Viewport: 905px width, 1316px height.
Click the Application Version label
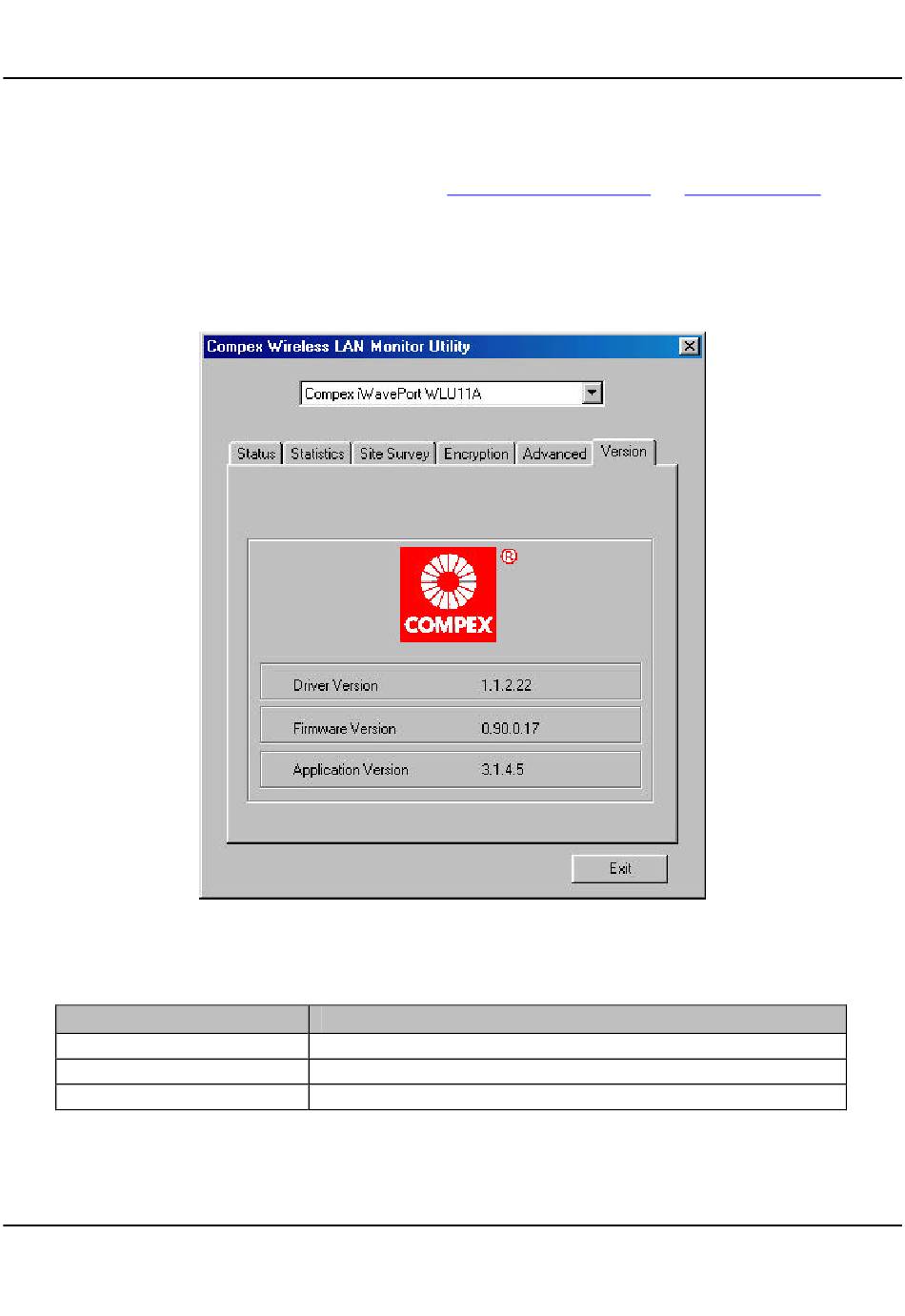[x=351, y=770]
